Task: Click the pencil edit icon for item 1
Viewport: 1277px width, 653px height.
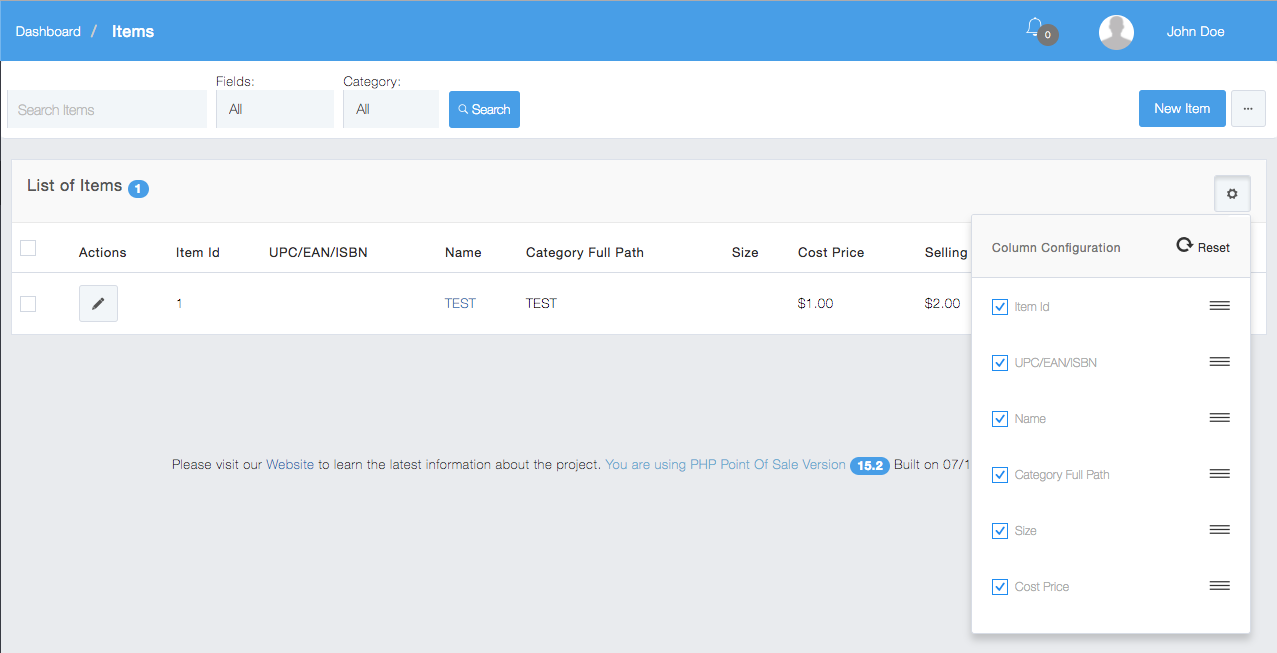Action: 98,304
